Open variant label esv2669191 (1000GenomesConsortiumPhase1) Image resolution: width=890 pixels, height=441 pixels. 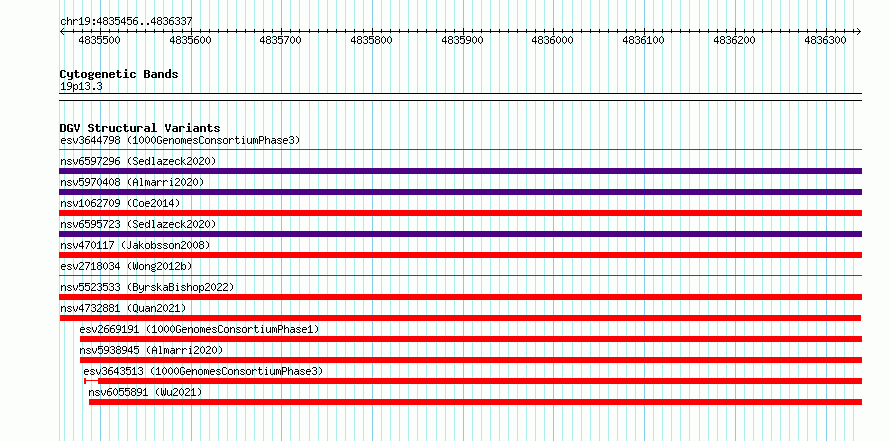click(199, 329)
